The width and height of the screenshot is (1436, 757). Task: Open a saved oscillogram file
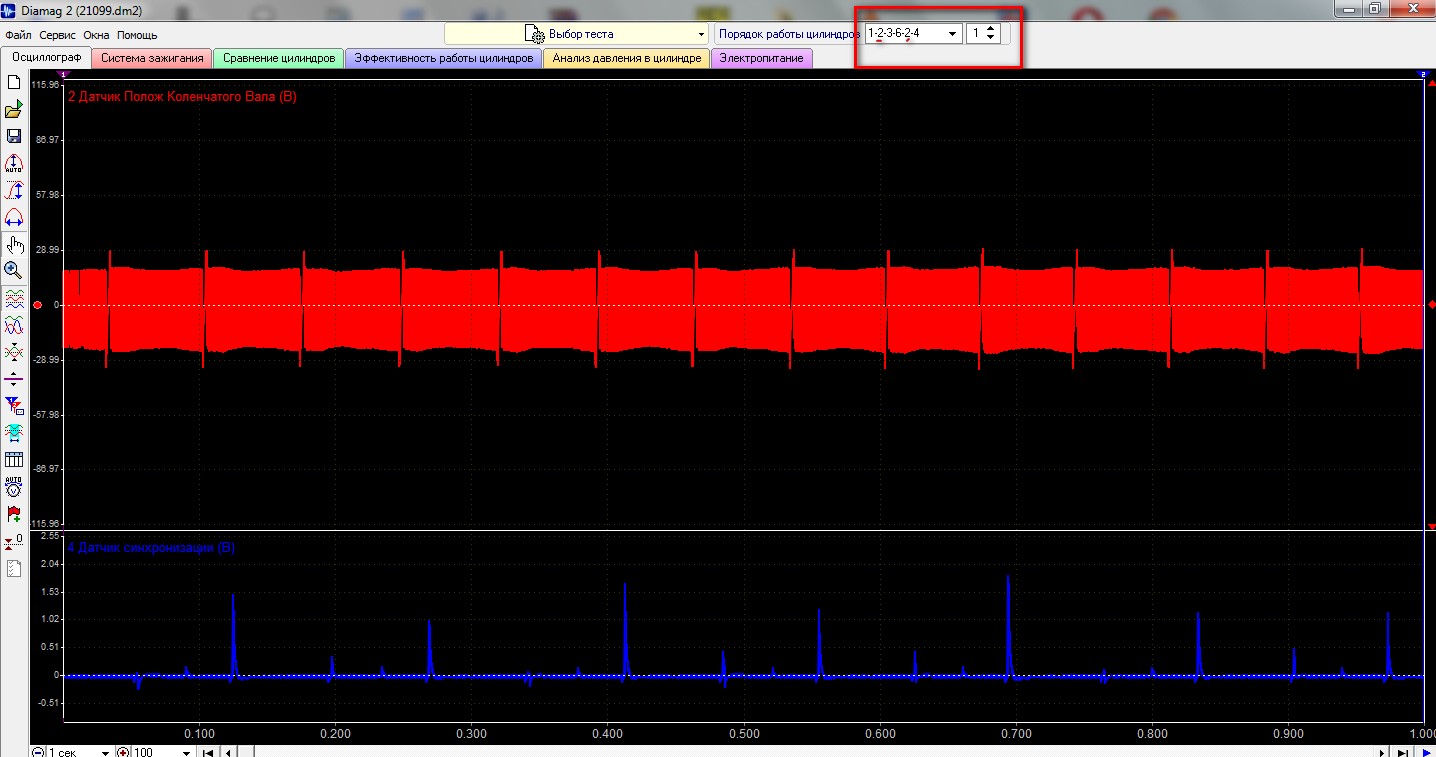[14, 110]
